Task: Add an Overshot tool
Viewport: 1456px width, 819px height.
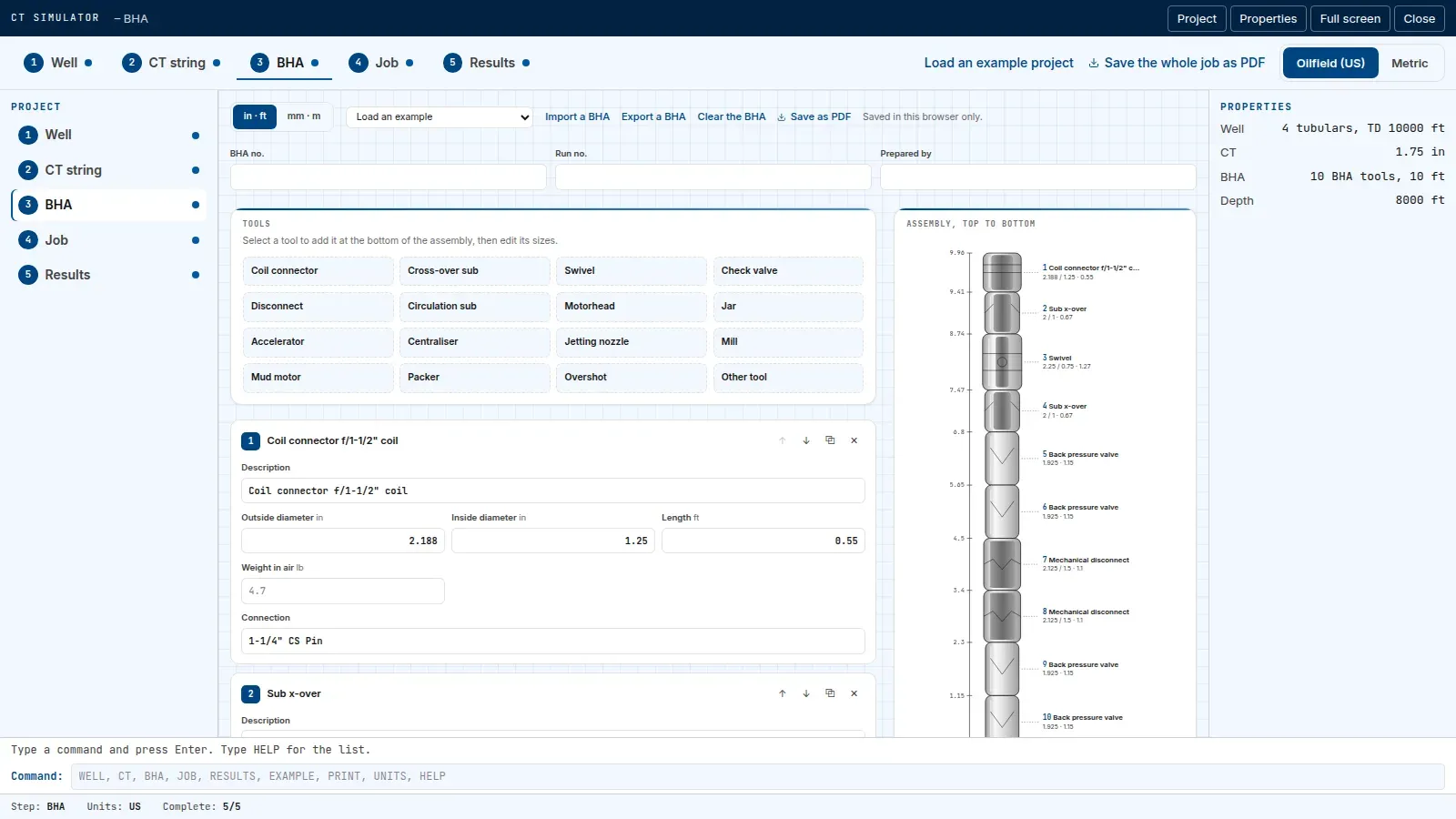Action: [x=631, y=378]
